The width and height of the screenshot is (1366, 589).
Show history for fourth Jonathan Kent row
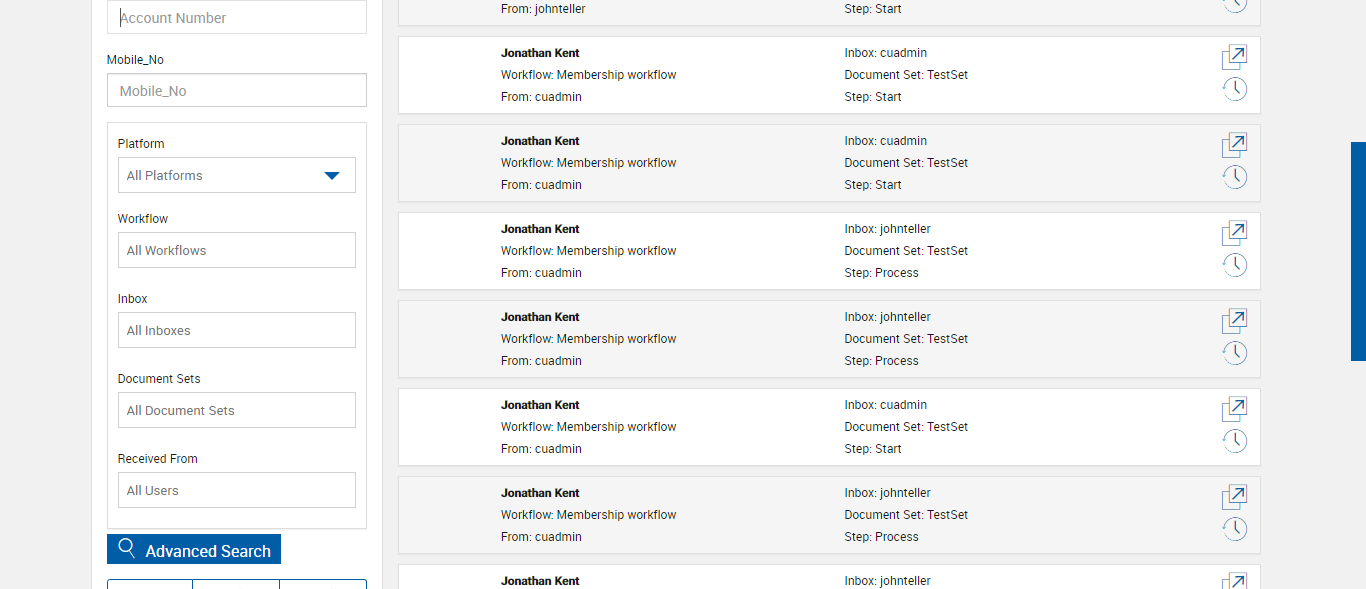[x=1235, y=353]
